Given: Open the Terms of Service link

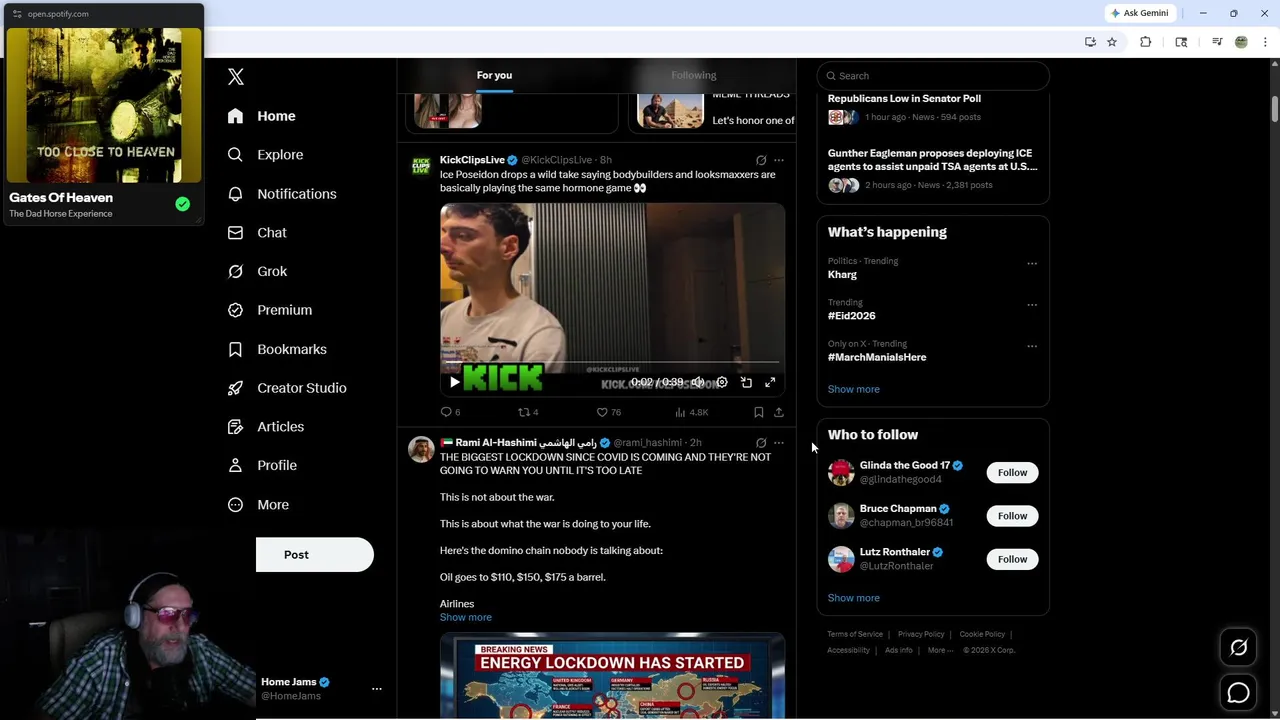Looking at the screenshot, I should 855,634.
